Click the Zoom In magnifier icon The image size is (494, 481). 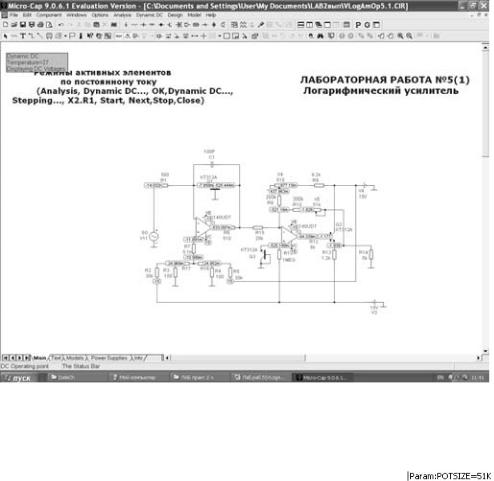click(400, 36)
